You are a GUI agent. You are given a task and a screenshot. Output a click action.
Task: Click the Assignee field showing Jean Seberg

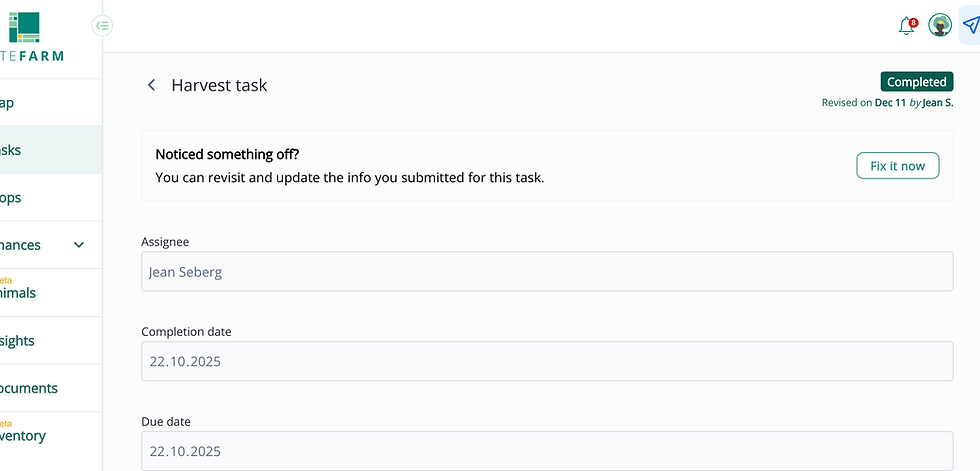click(x=547, y=271)
